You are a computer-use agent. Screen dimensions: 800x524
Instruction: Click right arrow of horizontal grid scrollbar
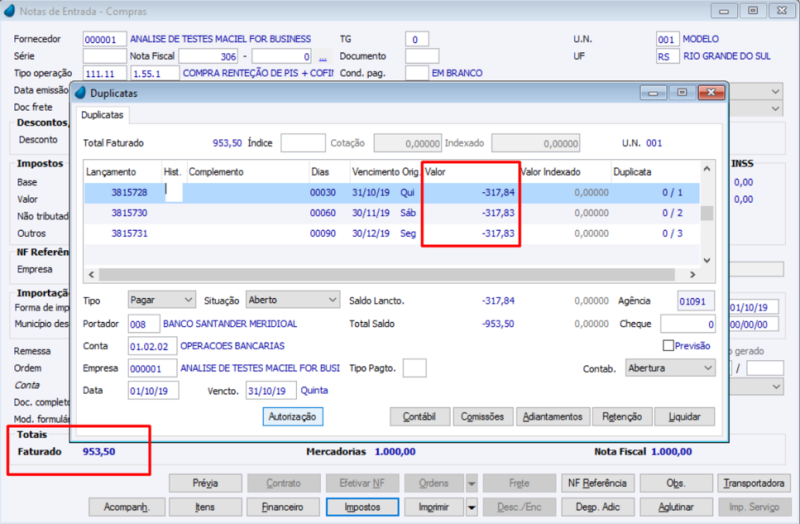[692, 275]
